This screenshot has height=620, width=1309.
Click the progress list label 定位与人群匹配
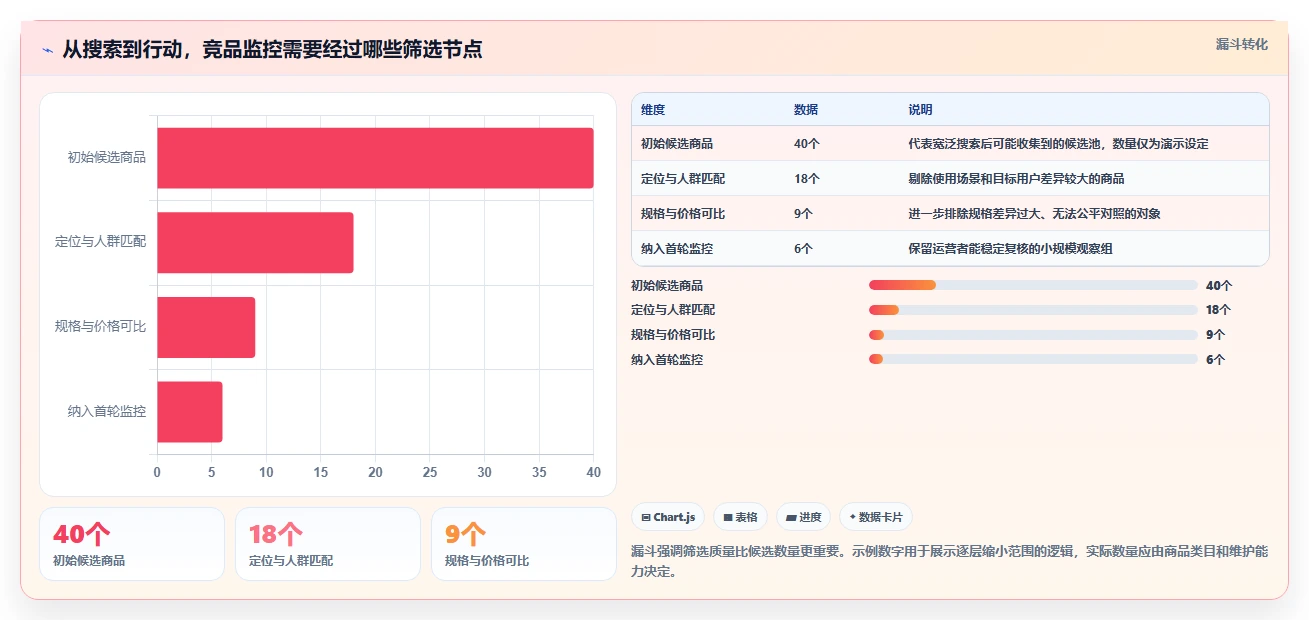point(673,310)
